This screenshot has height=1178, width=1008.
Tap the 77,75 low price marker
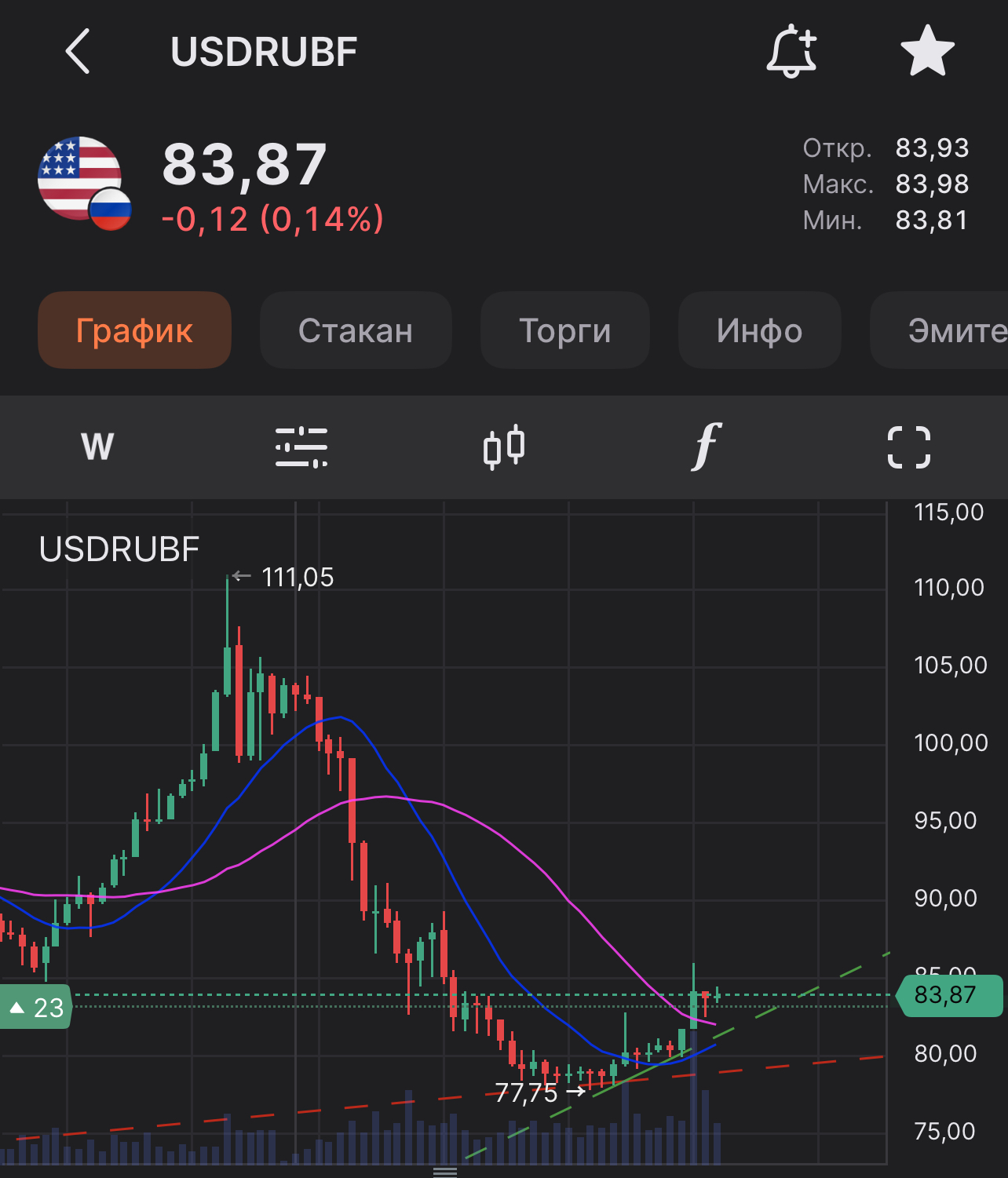coord(527,1092)
